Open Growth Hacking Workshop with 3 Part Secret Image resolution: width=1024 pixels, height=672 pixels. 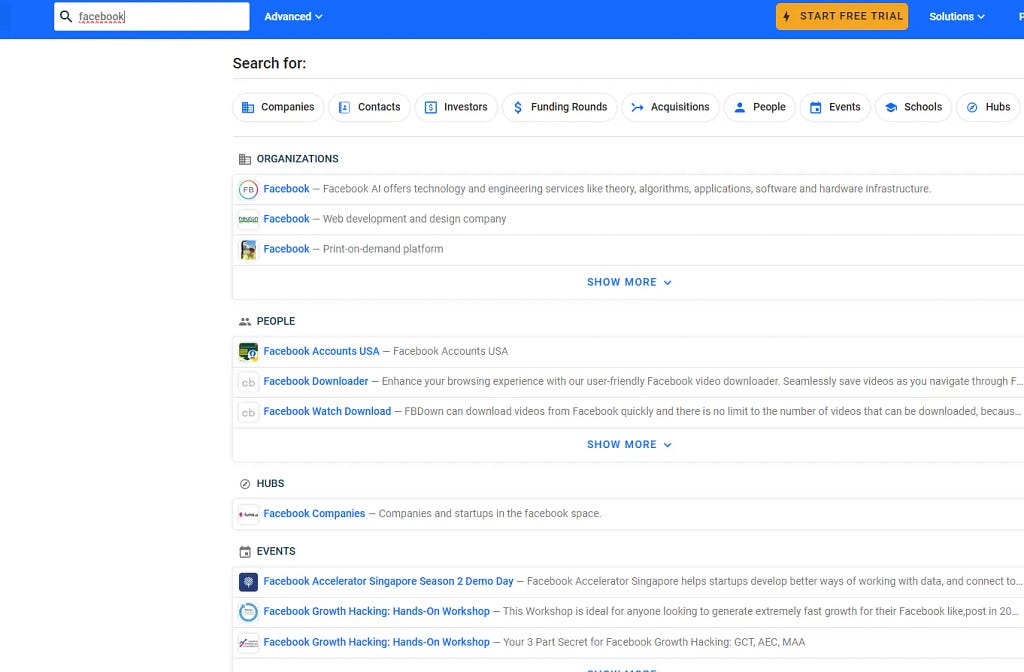pos(376,642)
